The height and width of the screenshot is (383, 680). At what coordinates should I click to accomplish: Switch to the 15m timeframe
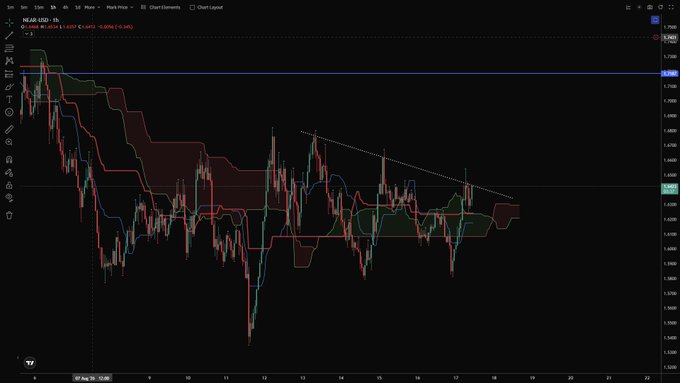(x=39, y=7)
